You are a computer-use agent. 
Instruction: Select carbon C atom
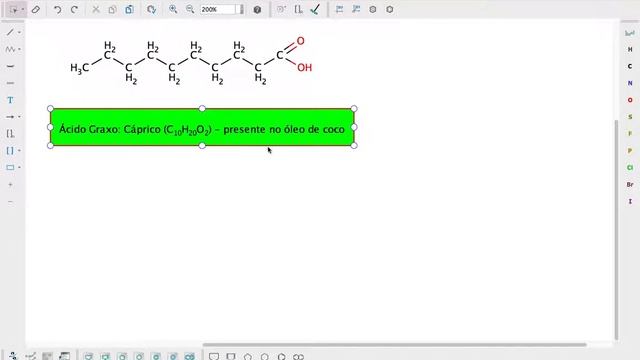[x=630, y=66]
